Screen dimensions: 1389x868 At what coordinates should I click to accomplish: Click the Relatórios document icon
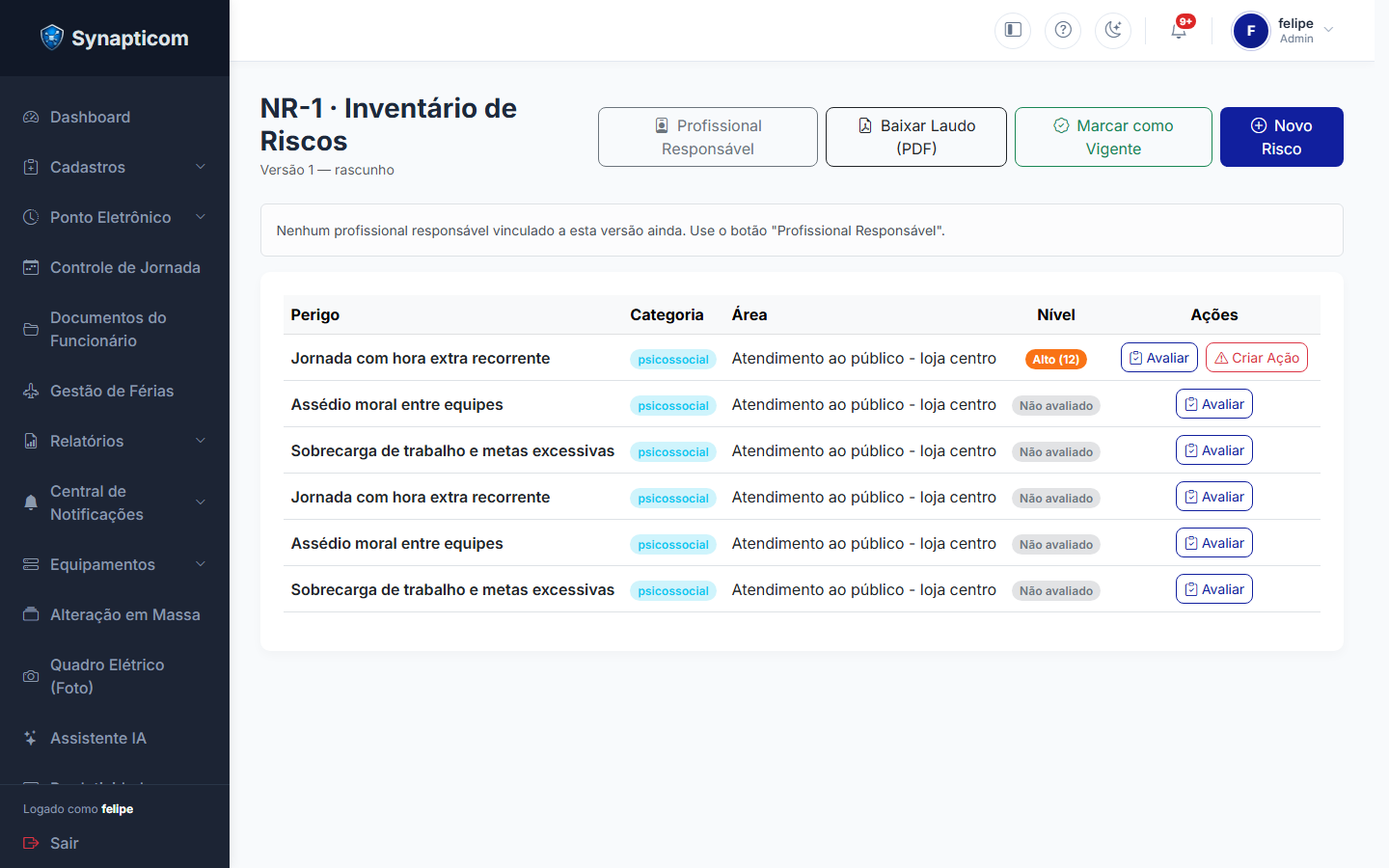[x=31, y=441]
